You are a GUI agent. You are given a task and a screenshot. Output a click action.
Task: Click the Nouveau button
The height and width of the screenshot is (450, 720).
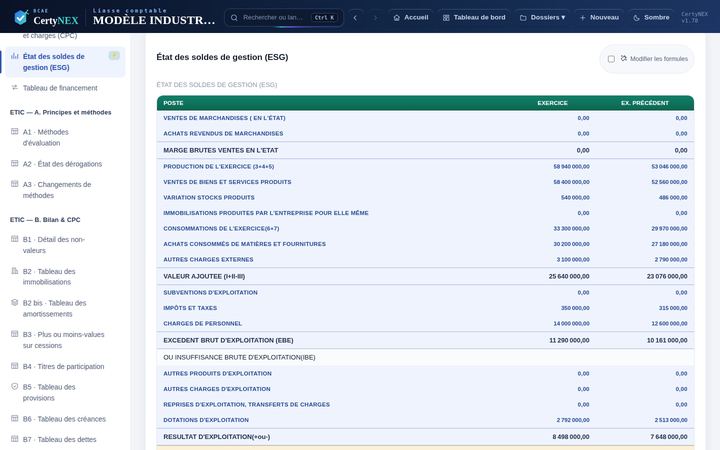[599, 17]
